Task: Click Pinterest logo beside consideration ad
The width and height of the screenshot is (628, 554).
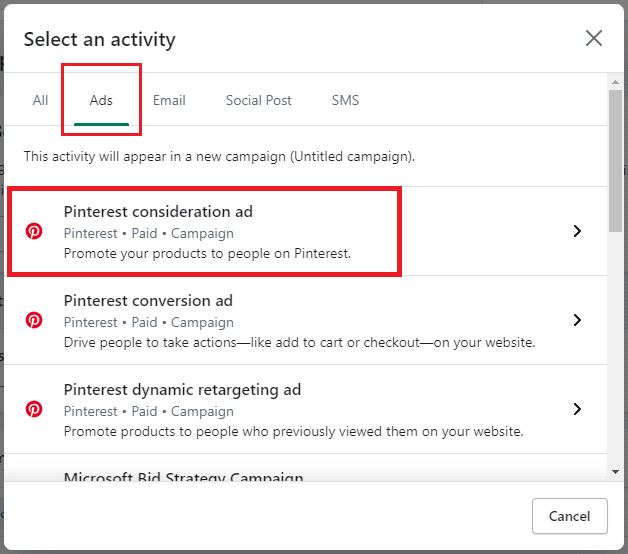Action: [34, 231]
